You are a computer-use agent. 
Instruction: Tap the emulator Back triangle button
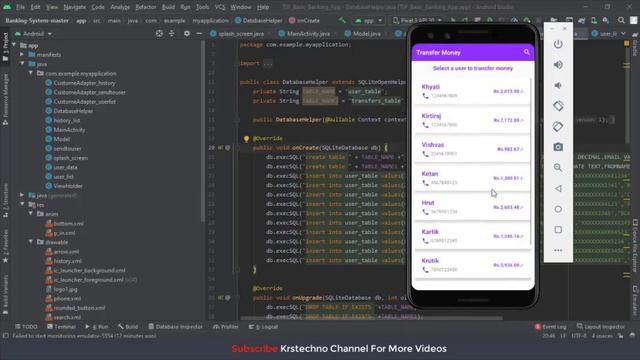click(558, 189)
